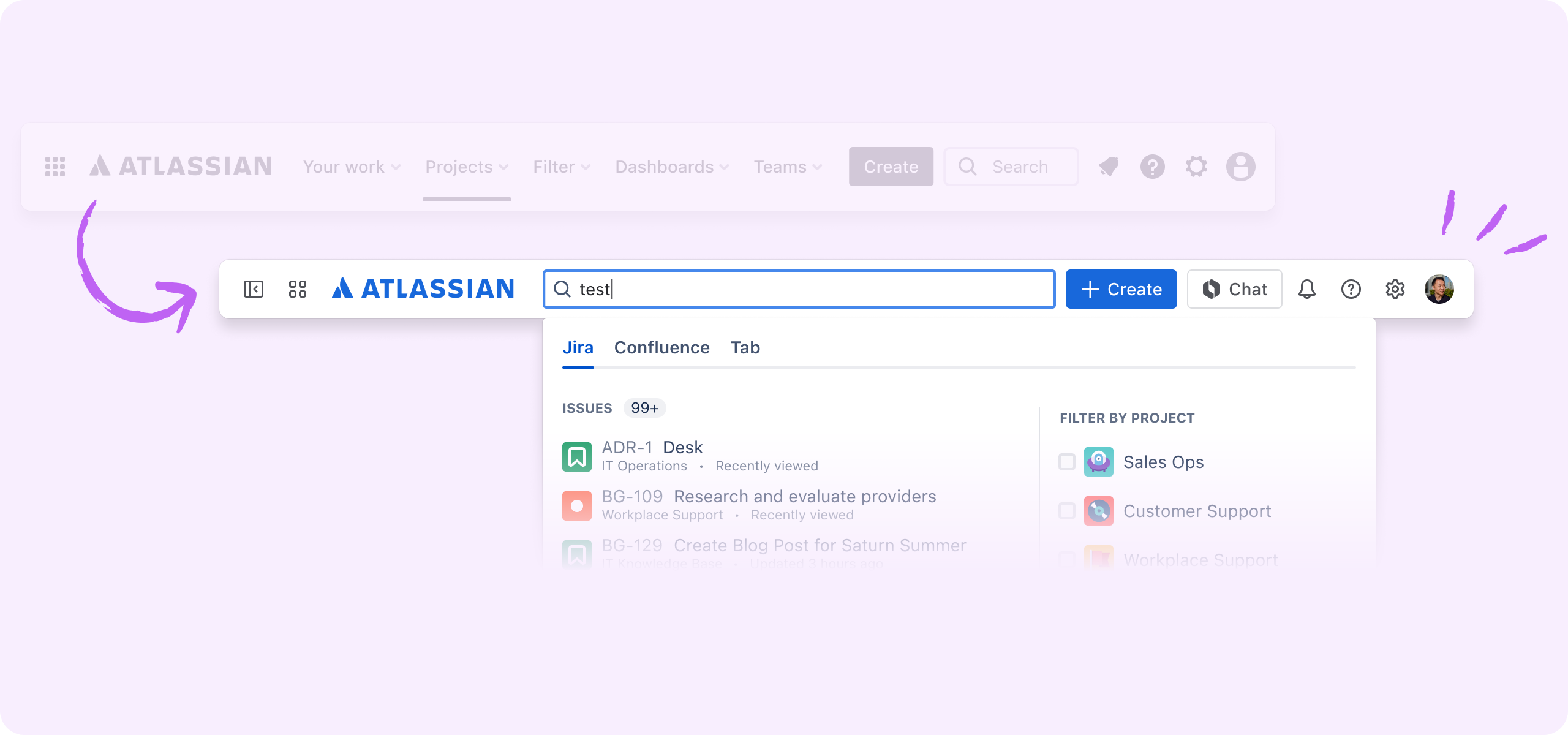Click the Sales Ops project icon
This screenshot has width=1568, height=735.
click(x=1098, y=462)
